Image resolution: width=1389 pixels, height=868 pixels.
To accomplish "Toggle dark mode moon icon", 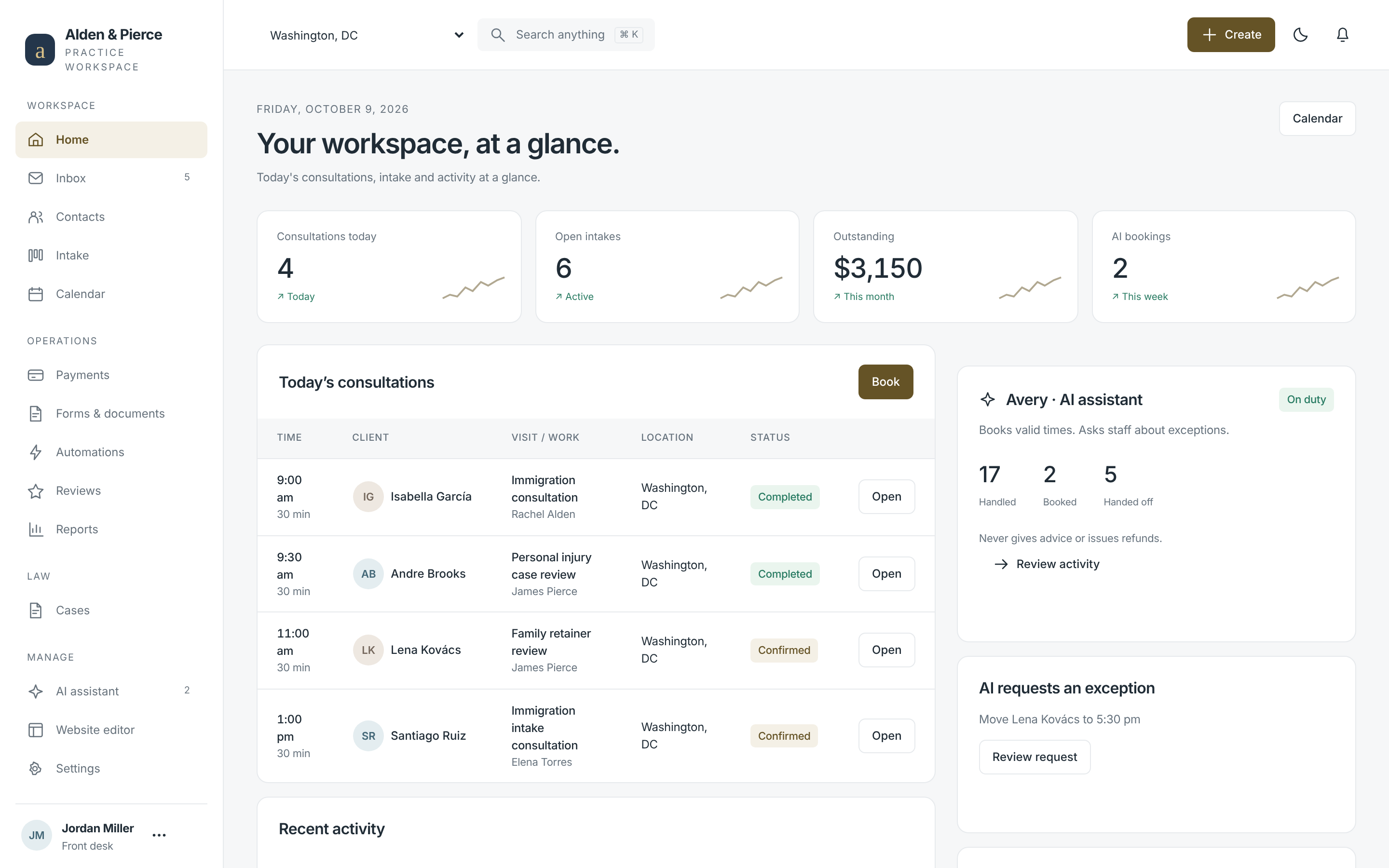I will pyautogui.click(x=1300, y=34).
